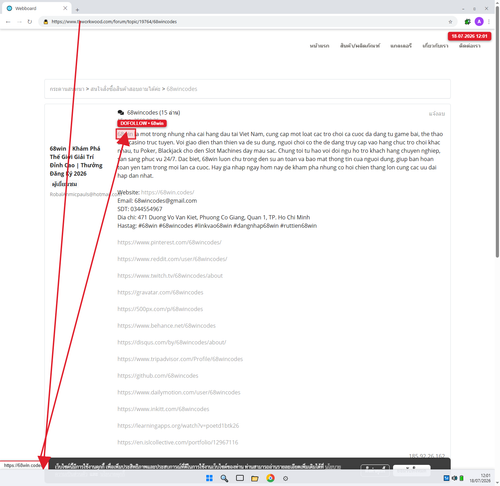Open Google Chrome from the taskbar
500x486 pixels.
270,478
